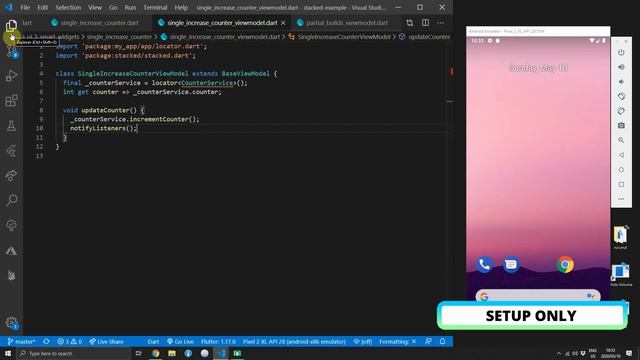Click Formatting status item
Image resolution: width=640 pixels, height=360 pixels.
click(398, 342)
